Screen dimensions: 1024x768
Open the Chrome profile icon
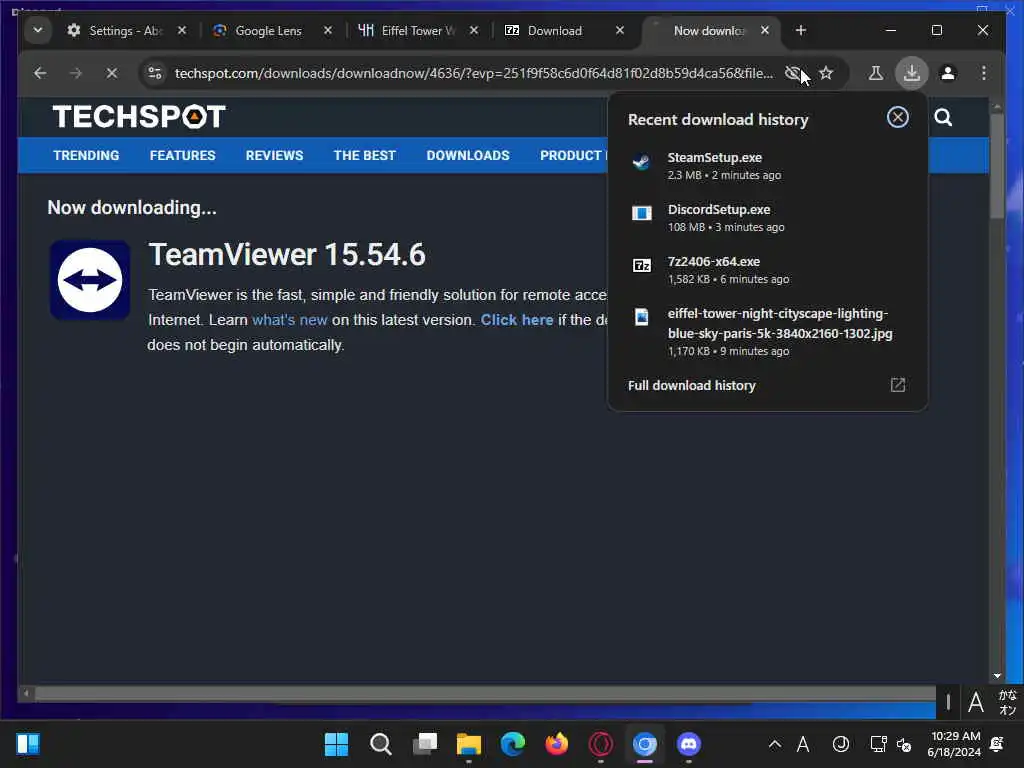tap(948, 73)
